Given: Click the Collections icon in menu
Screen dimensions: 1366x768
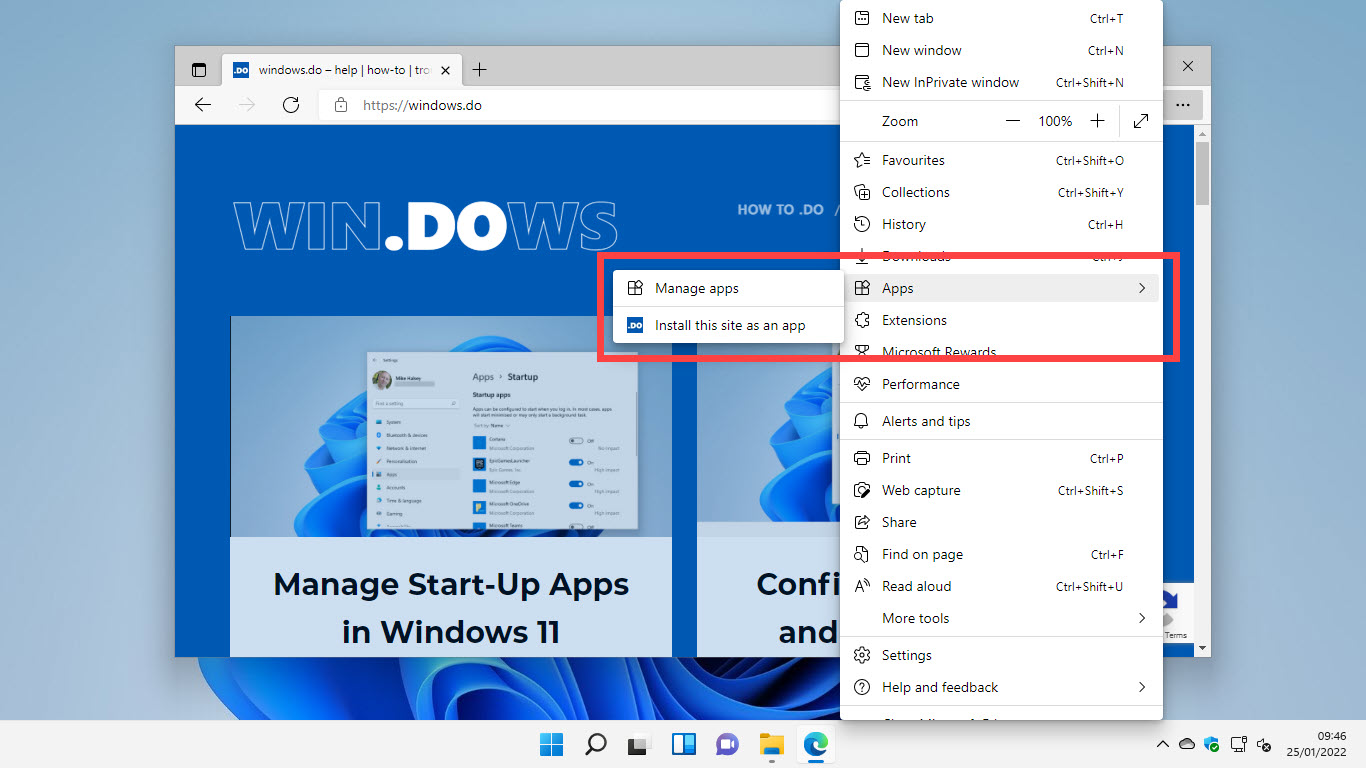Looking at the screenshot, I should 862,192.
